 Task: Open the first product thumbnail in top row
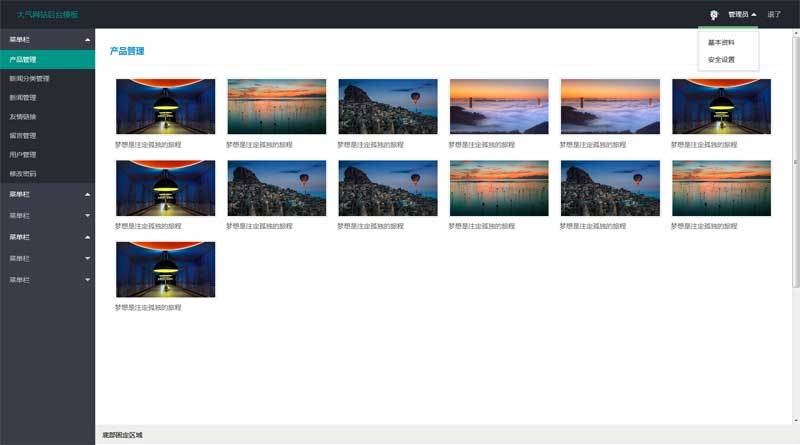click(x=166, y=106)
